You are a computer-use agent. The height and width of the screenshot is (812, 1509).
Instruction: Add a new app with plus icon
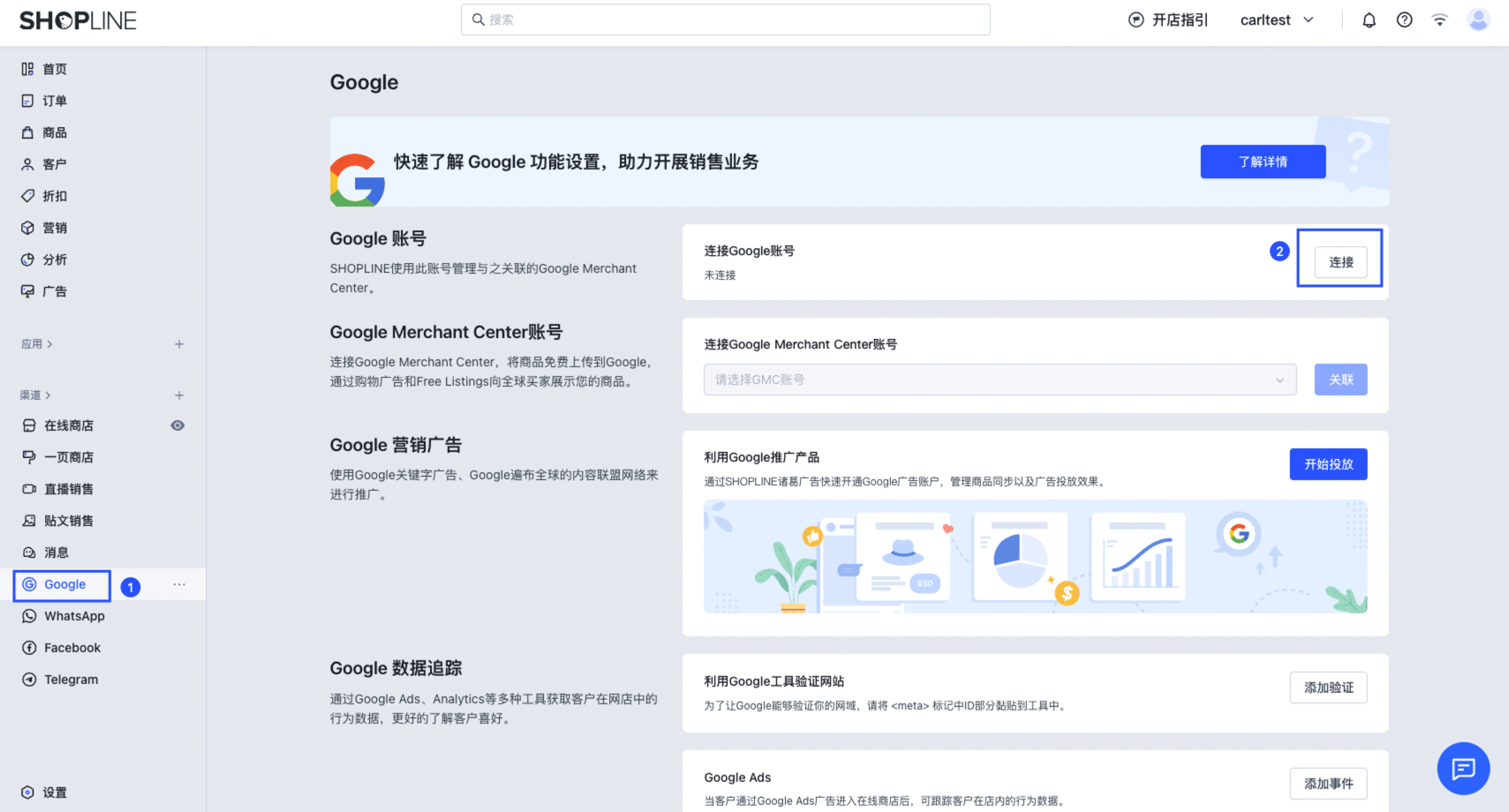pyautogui.click(x=179, y=344)
